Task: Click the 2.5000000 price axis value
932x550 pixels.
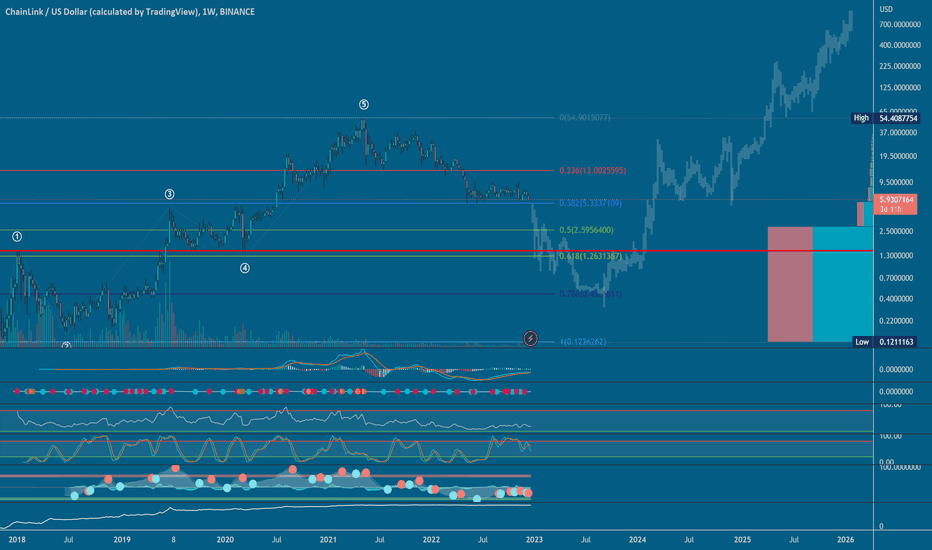Action: 896,231
